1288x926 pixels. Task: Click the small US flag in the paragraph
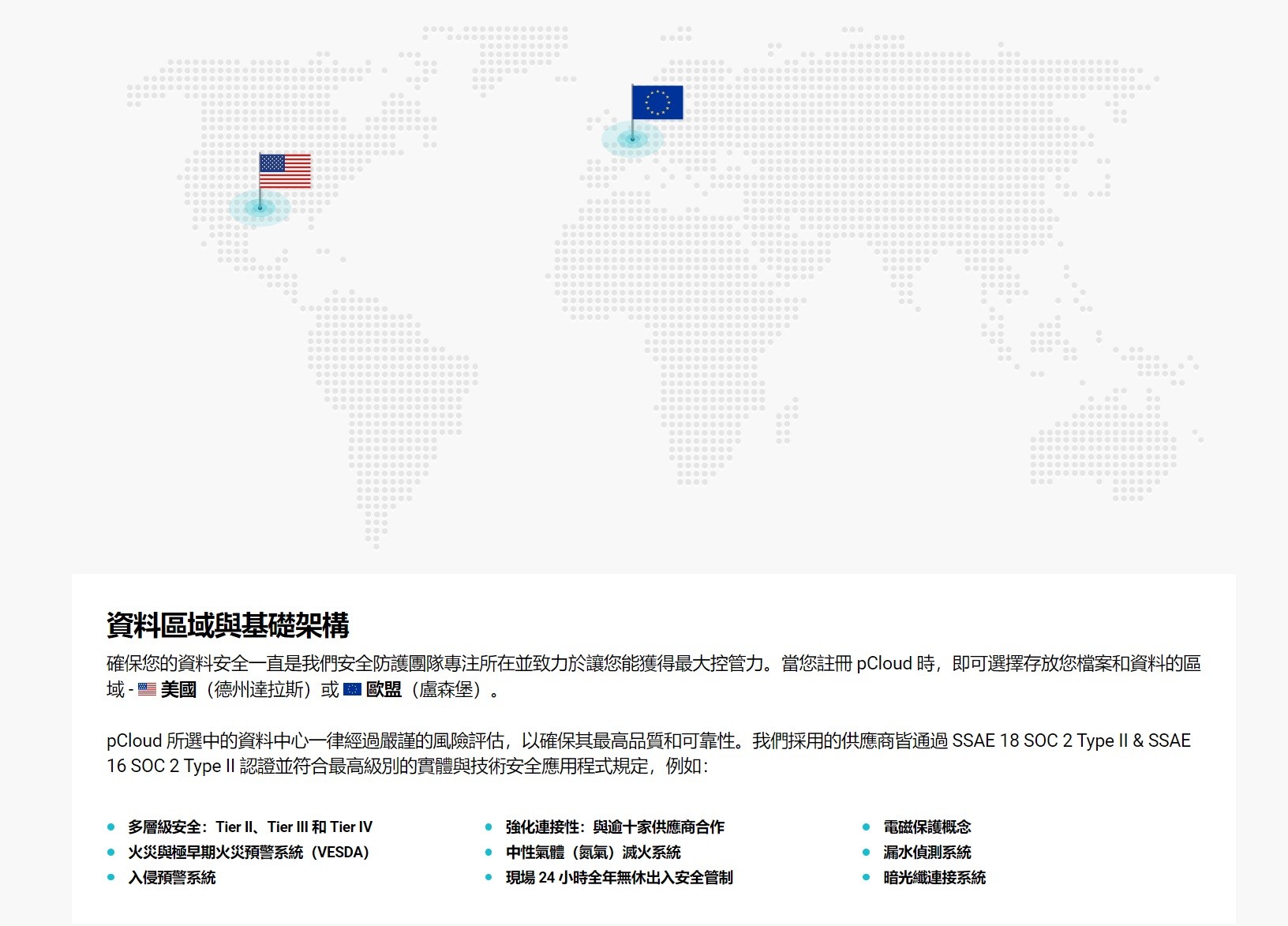pos(147,690)
